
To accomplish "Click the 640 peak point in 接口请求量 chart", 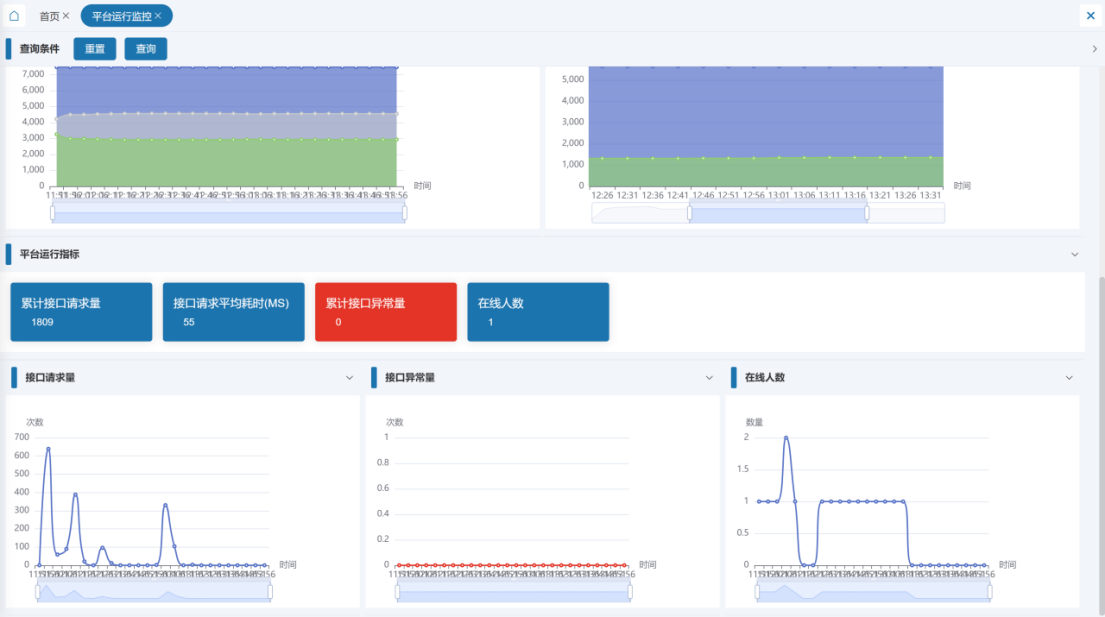I will click(x=48, y=449).
